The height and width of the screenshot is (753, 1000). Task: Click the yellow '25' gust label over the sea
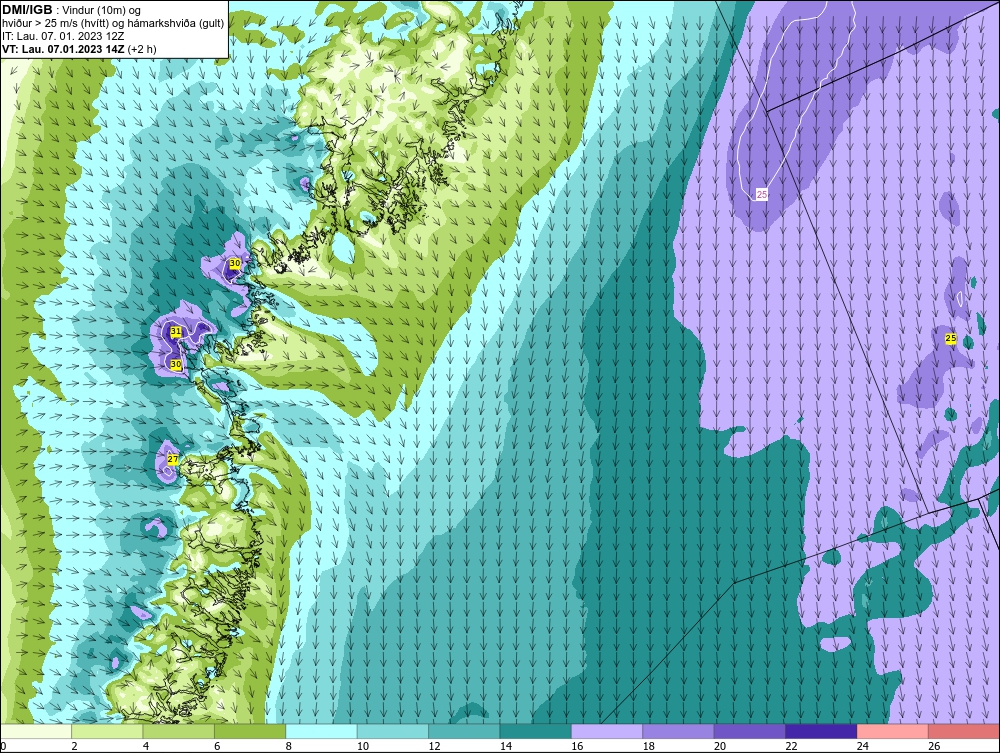951,339
